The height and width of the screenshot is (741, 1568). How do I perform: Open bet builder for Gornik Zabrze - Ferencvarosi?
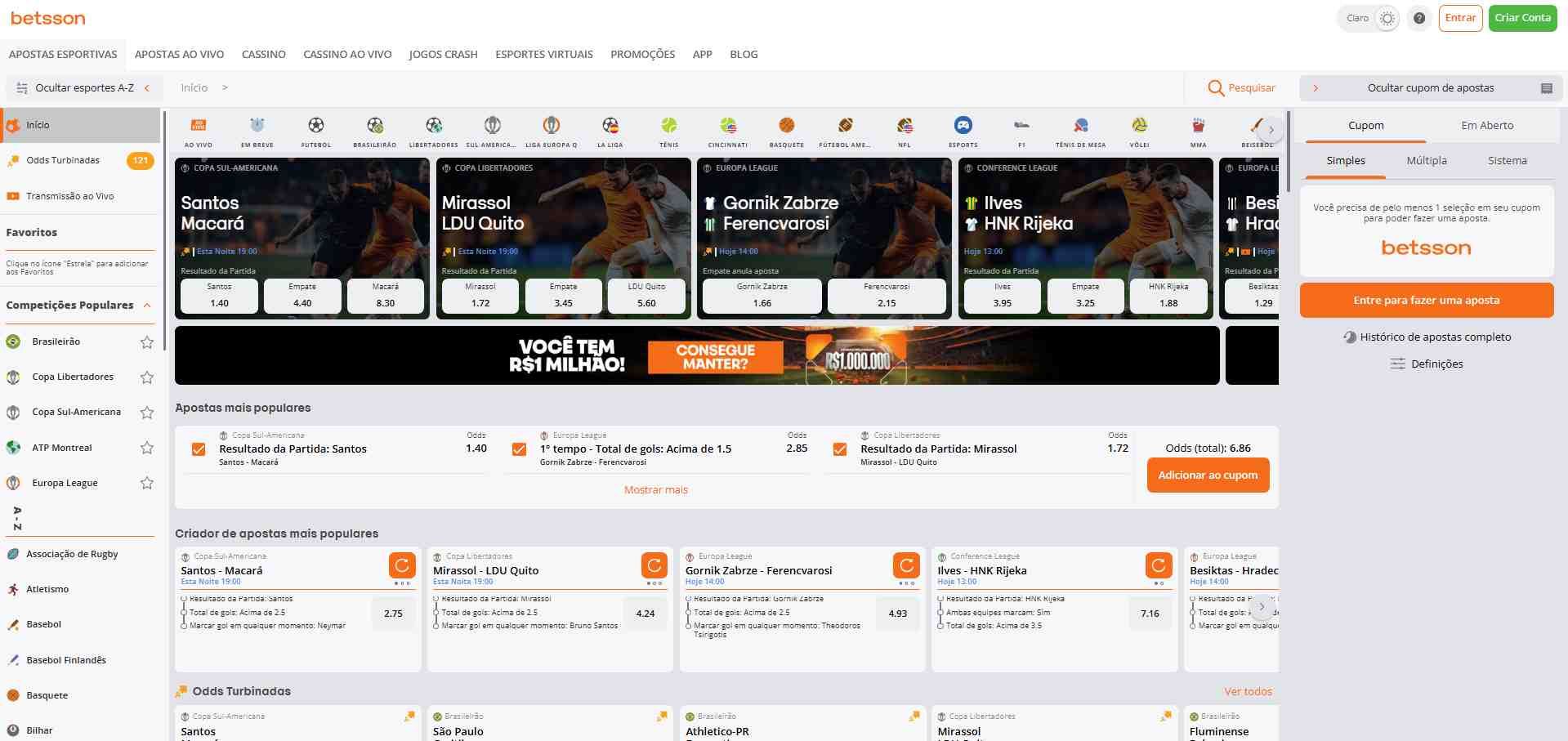pyautogui.click(x=906, y=565)
